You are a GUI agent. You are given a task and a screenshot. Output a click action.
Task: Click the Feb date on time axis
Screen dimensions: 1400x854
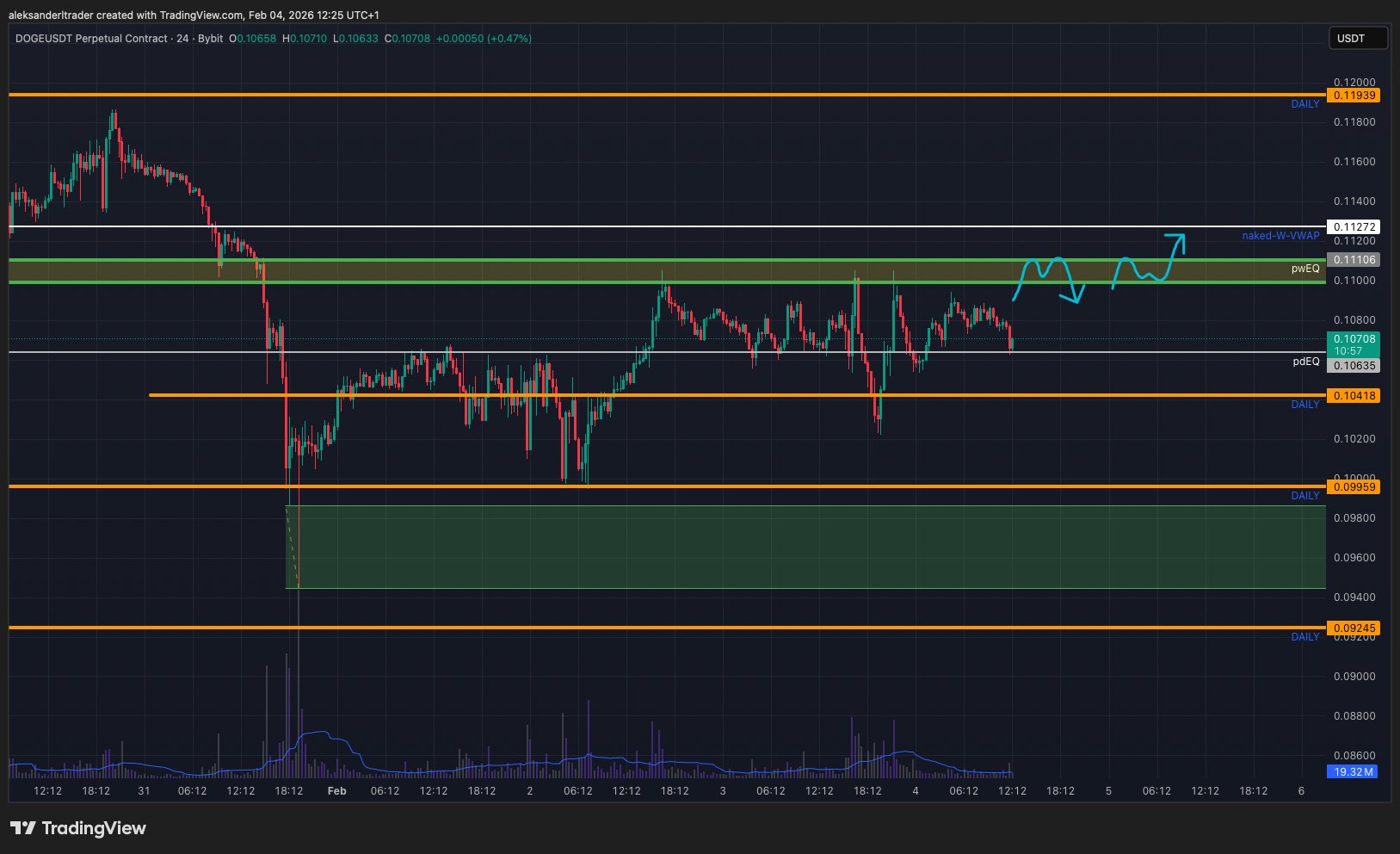[x=337, y=791]
